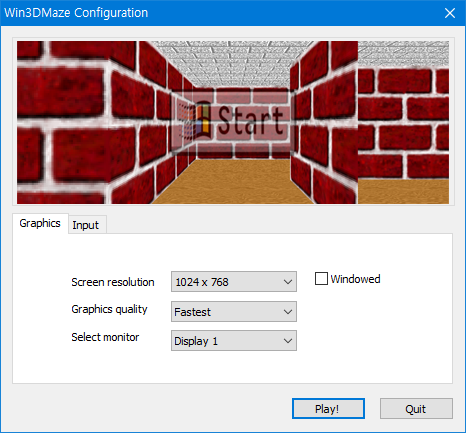Screen dimensions: 466x433
Task: Click the Select monitor label
Action: pos(105,337)
